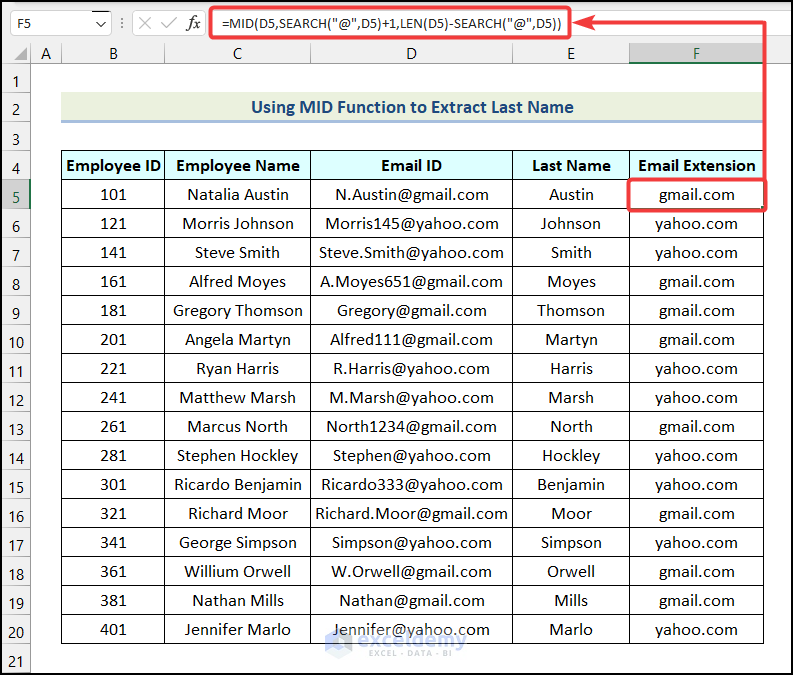This screenshot has width=793, height=675.
Task: Click the 'Employee ID' header cell
Action: 113,165
